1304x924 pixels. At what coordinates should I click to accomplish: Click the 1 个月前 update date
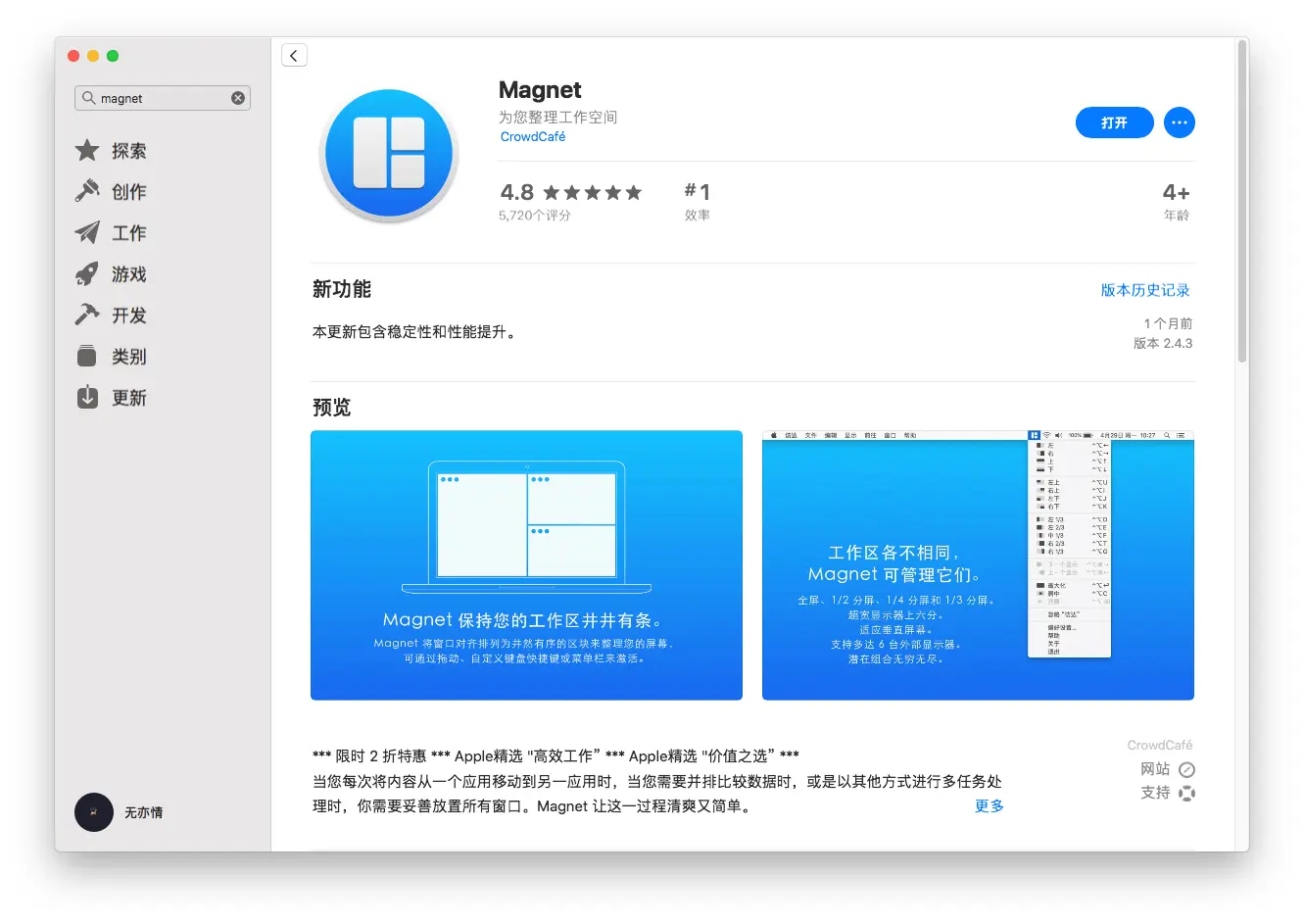[1168, 323]
